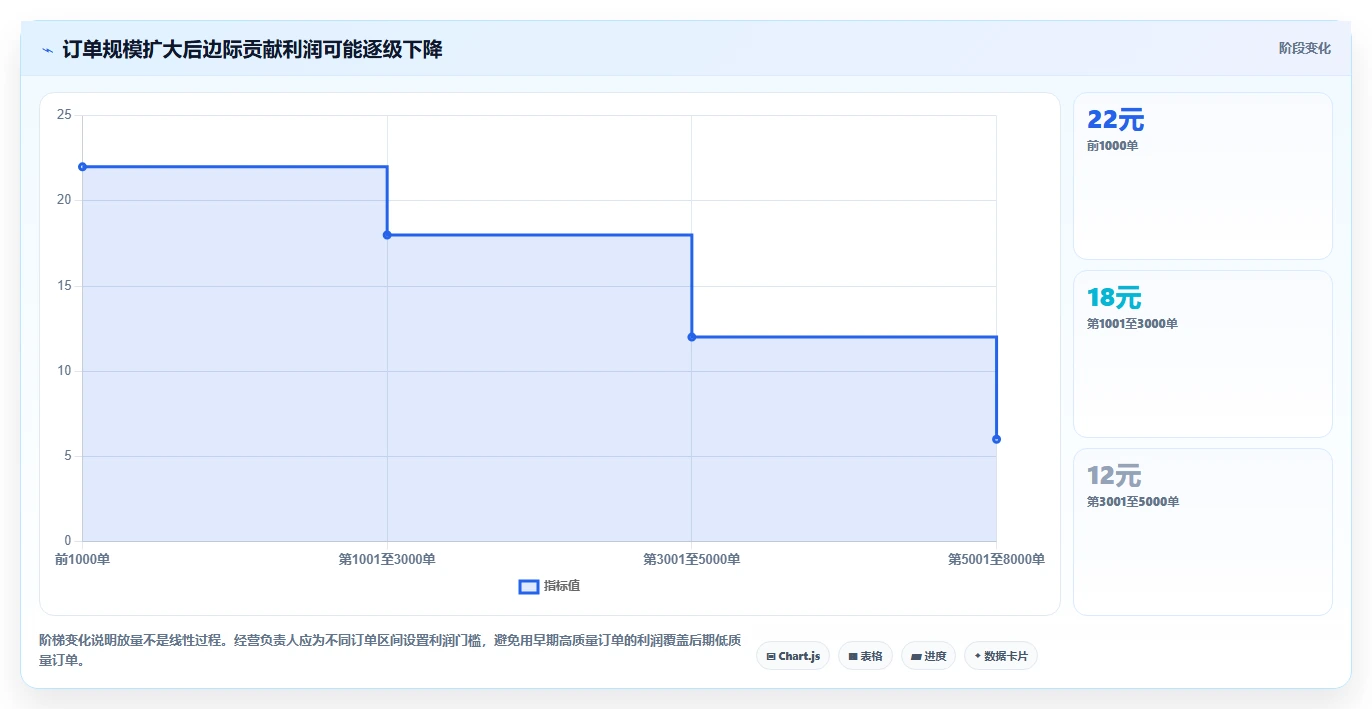Select the 12 data point at 第3001至5000单
Screen dimensions: 1372x709
click(692, 337)
